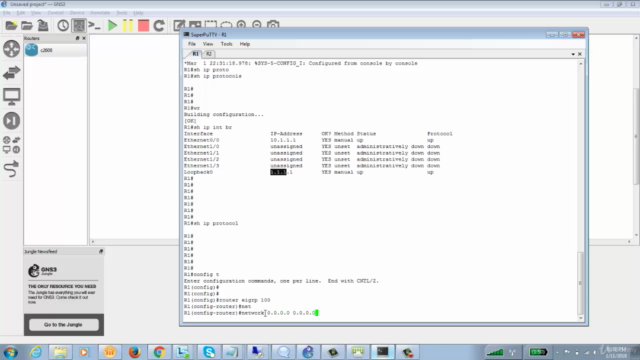Open the Windows Start menu
This screenshot has height=360, width=640.
pyautogui.click(x=11, y=352)
